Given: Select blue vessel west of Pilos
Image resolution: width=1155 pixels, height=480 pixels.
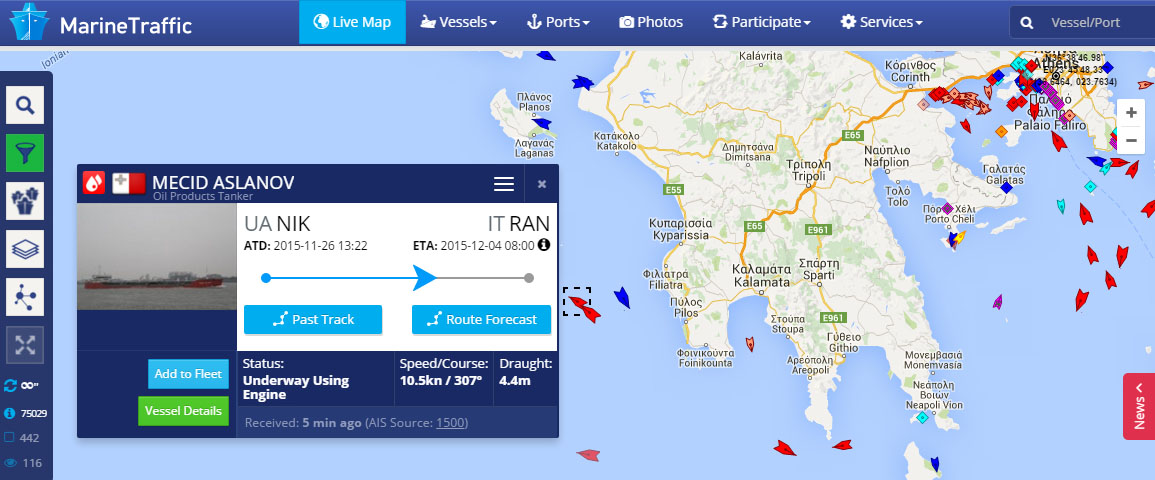Looking at the screenshot, I should [622, 297].
